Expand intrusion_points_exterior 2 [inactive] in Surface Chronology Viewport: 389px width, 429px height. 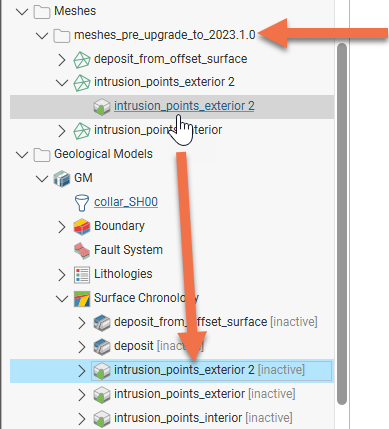[x=82, y=371]
